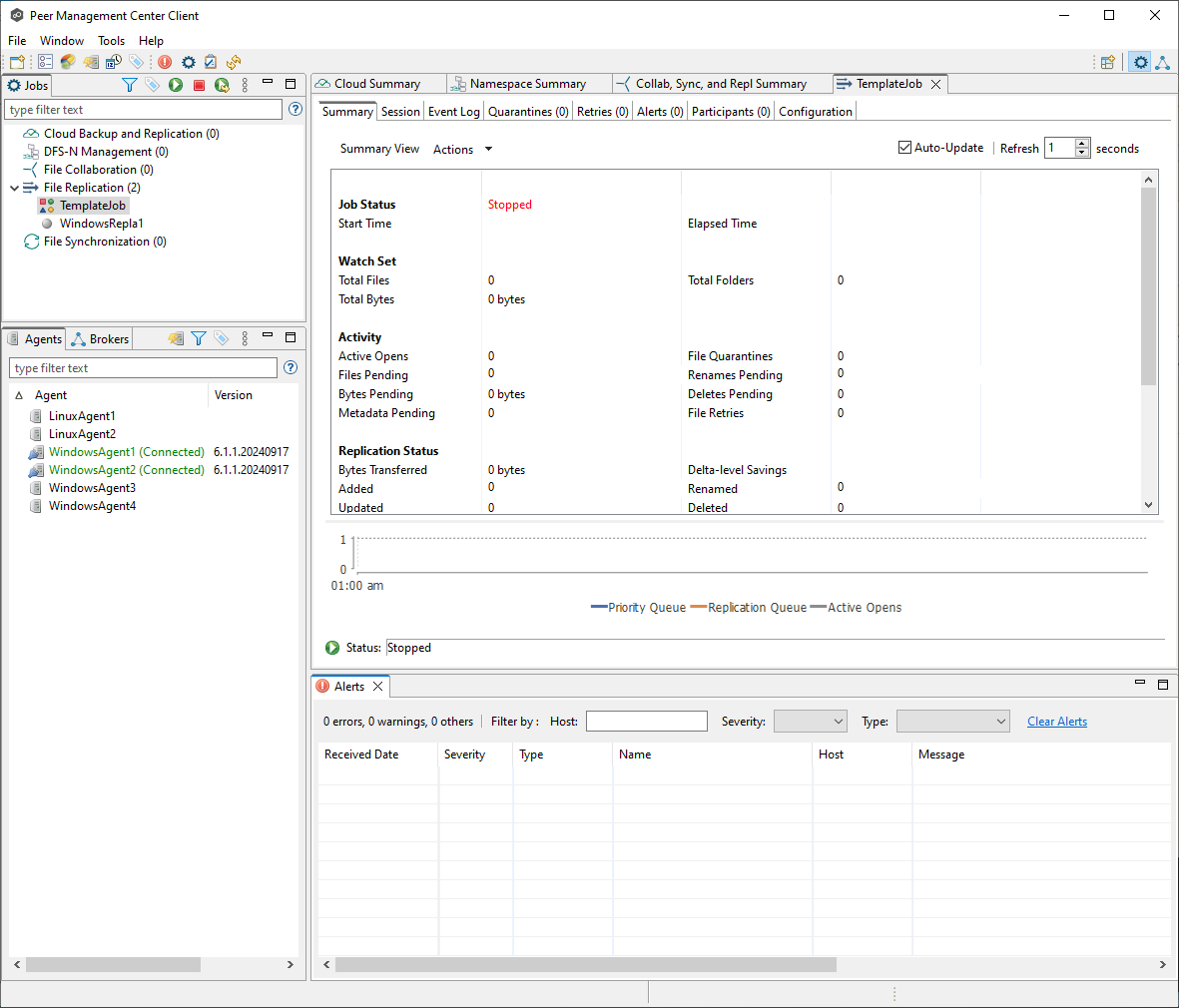This screenshot has width=1179, height=1008.
Task: Open the Actions dropdown in Summary View
Action: (461, 149)
